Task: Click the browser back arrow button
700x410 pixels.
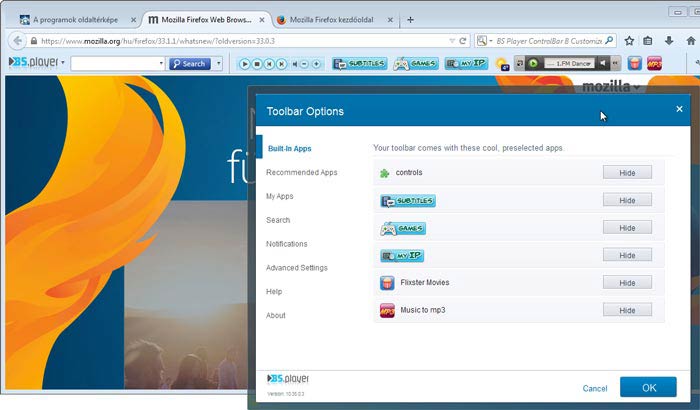Action: pos(17,41)
